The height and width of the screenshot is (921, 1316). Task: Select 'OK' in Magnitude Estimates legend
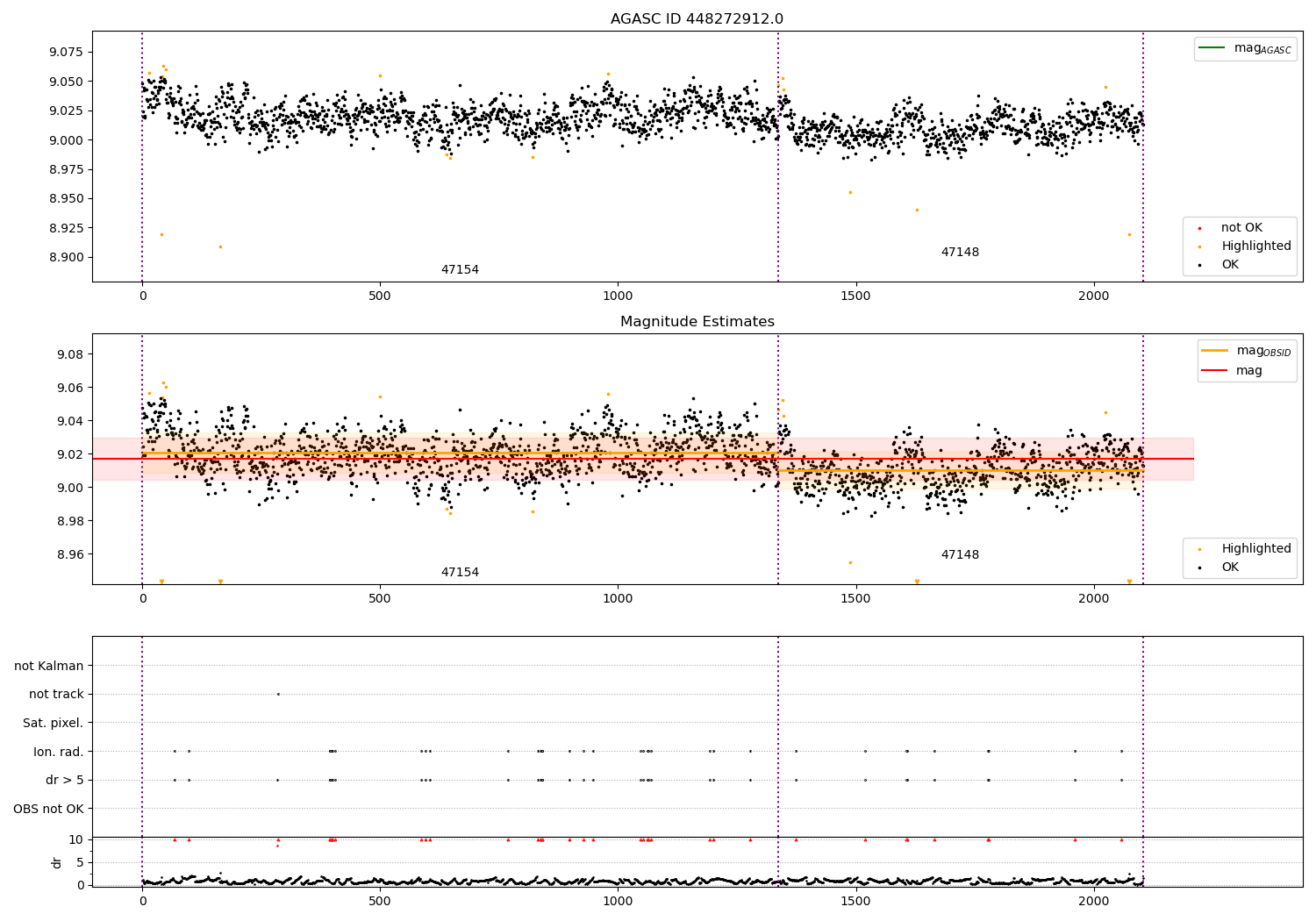click(x=1230, y=568)
